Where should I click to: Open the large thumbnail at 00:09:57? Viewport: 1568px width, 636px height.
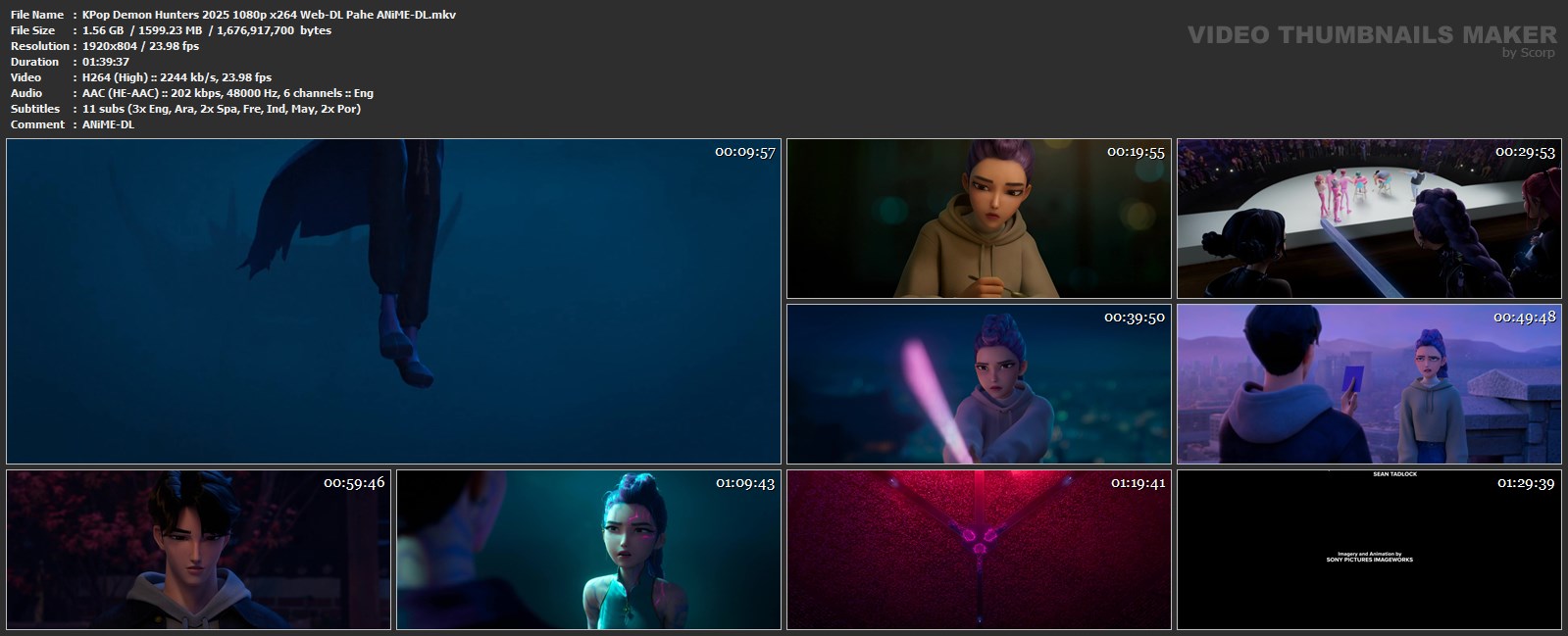(x=393, y=301)
